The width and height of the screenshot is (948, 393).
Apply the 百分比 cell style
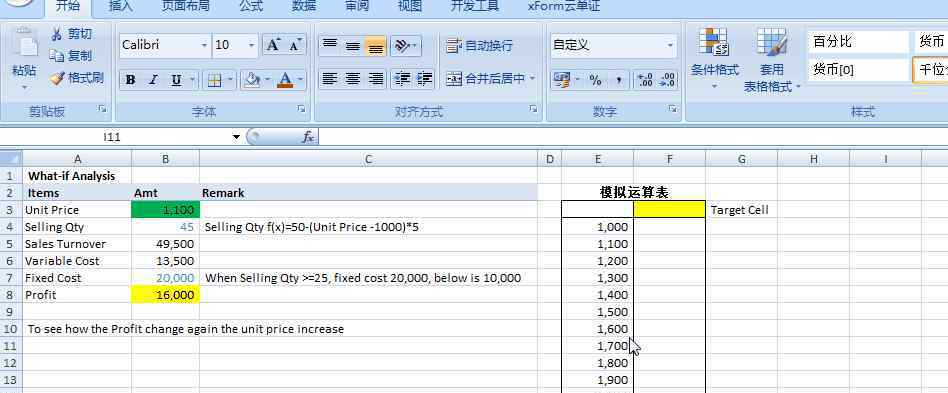click(858, 42)
